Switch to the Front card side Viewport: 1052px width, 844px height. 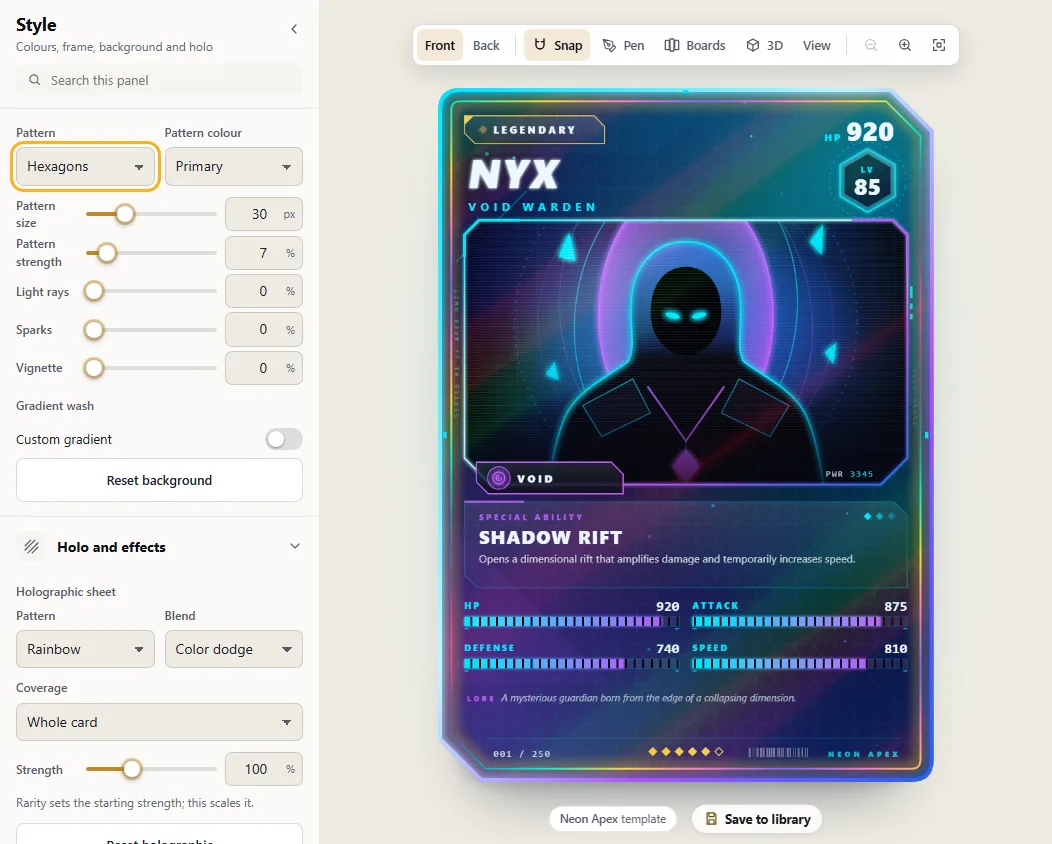[439, 45]
